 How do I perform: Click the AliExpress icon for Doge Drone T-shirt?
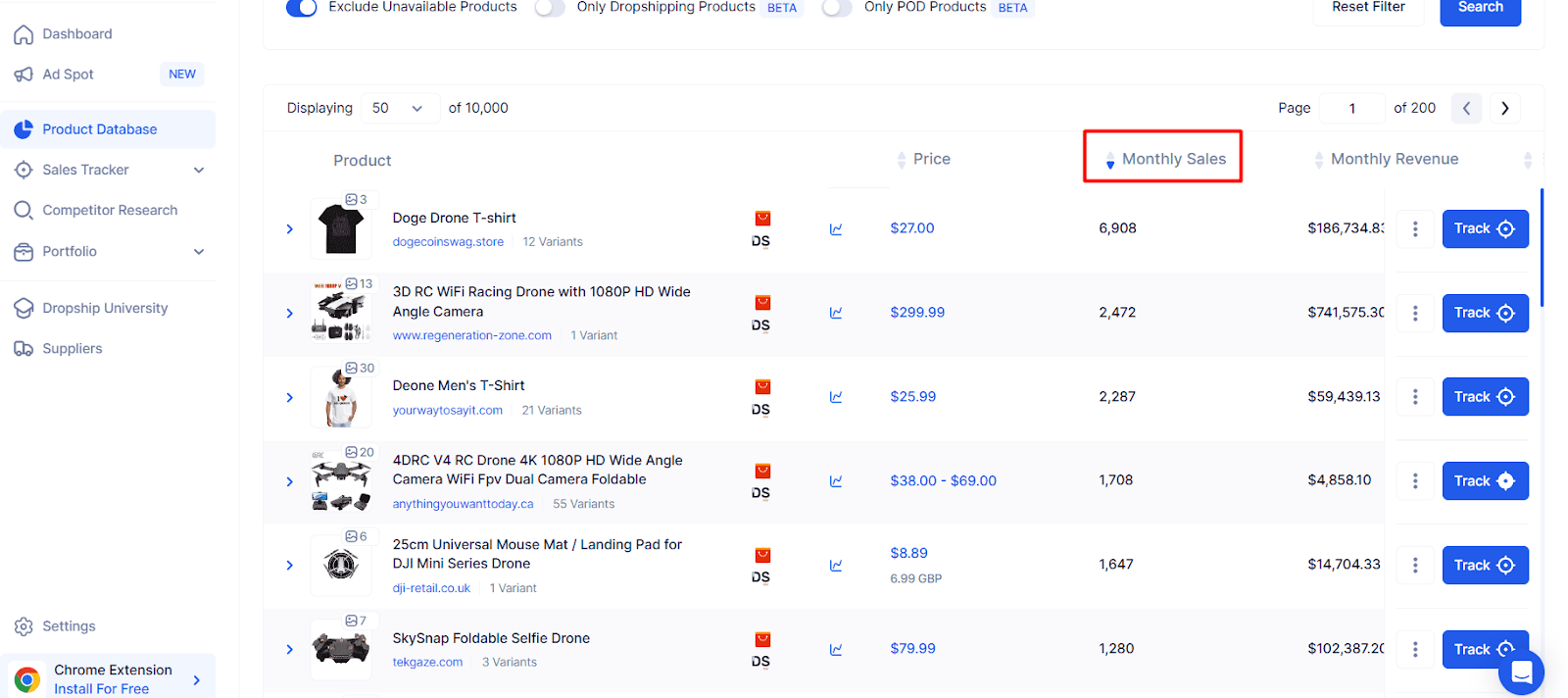point(762,219)
